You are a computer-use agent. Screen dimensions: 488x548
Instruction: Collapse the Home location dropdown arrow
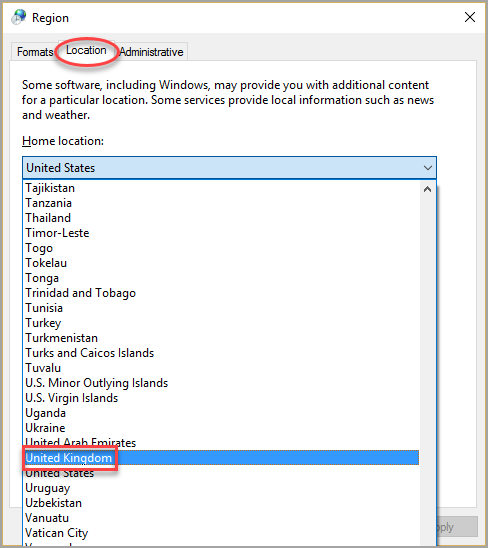click(x=428, y=168)
